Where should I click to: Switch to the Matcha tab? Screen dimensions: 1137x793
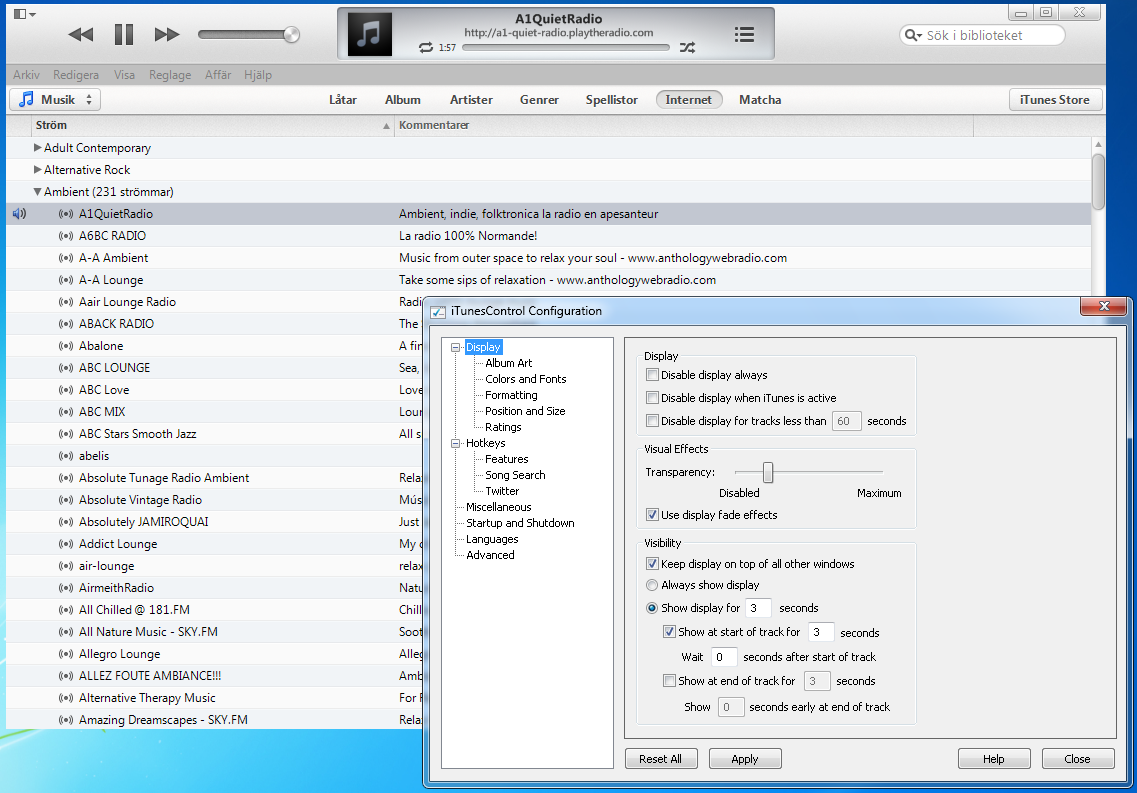point(760,100)
